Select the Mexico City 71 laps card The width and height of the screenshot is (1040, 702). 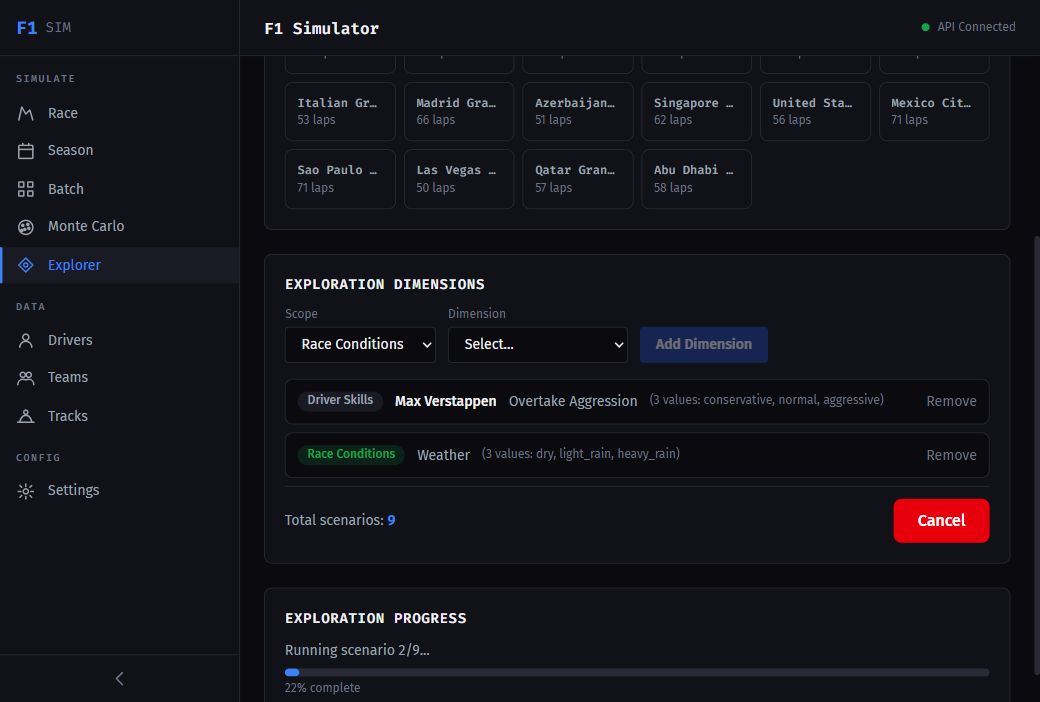(x=934, y=111)
